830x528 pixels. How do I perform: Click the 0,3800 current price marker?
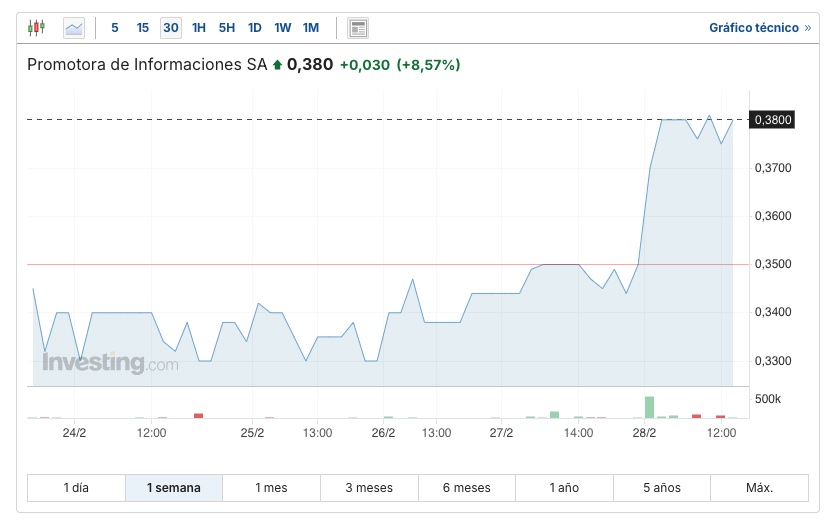(773, 120)
